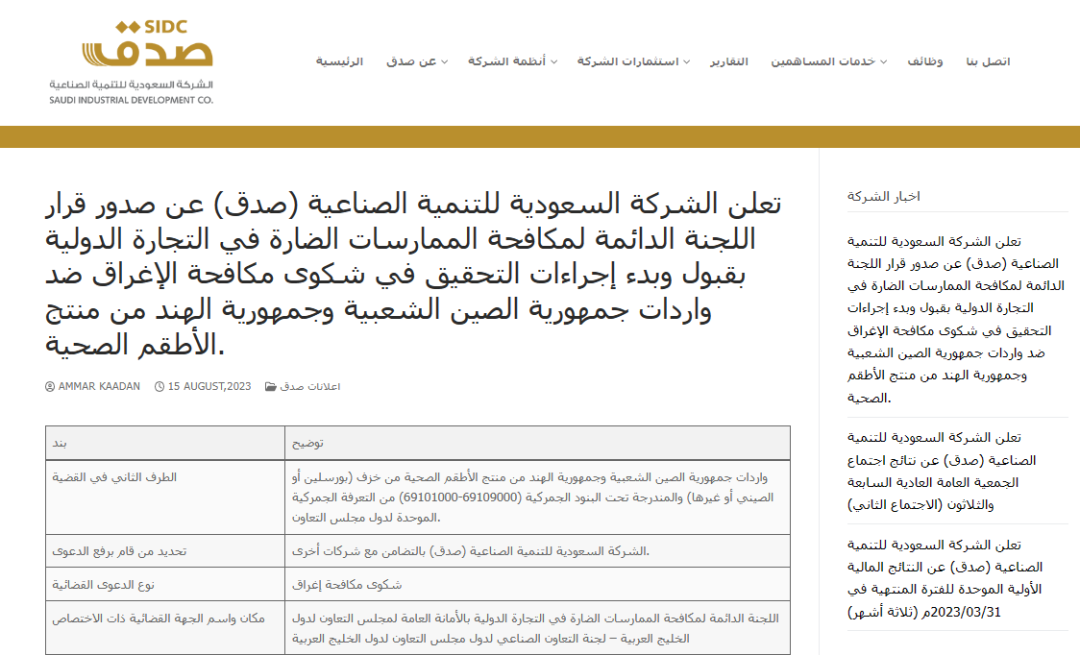
Task: Click the clock icon next to post date
Action: point(159,387)
